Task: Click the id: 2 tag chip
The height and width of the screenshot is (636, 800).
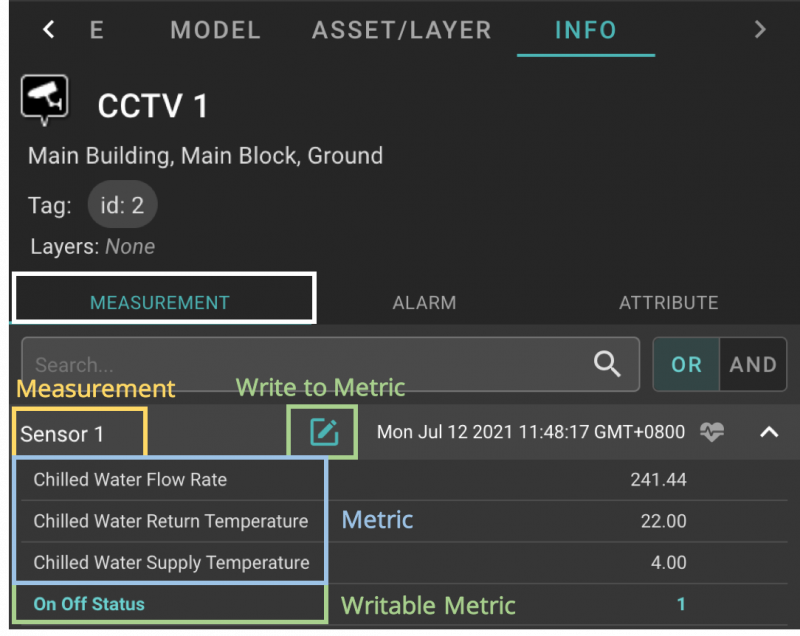Action: [x=122, y=205]
